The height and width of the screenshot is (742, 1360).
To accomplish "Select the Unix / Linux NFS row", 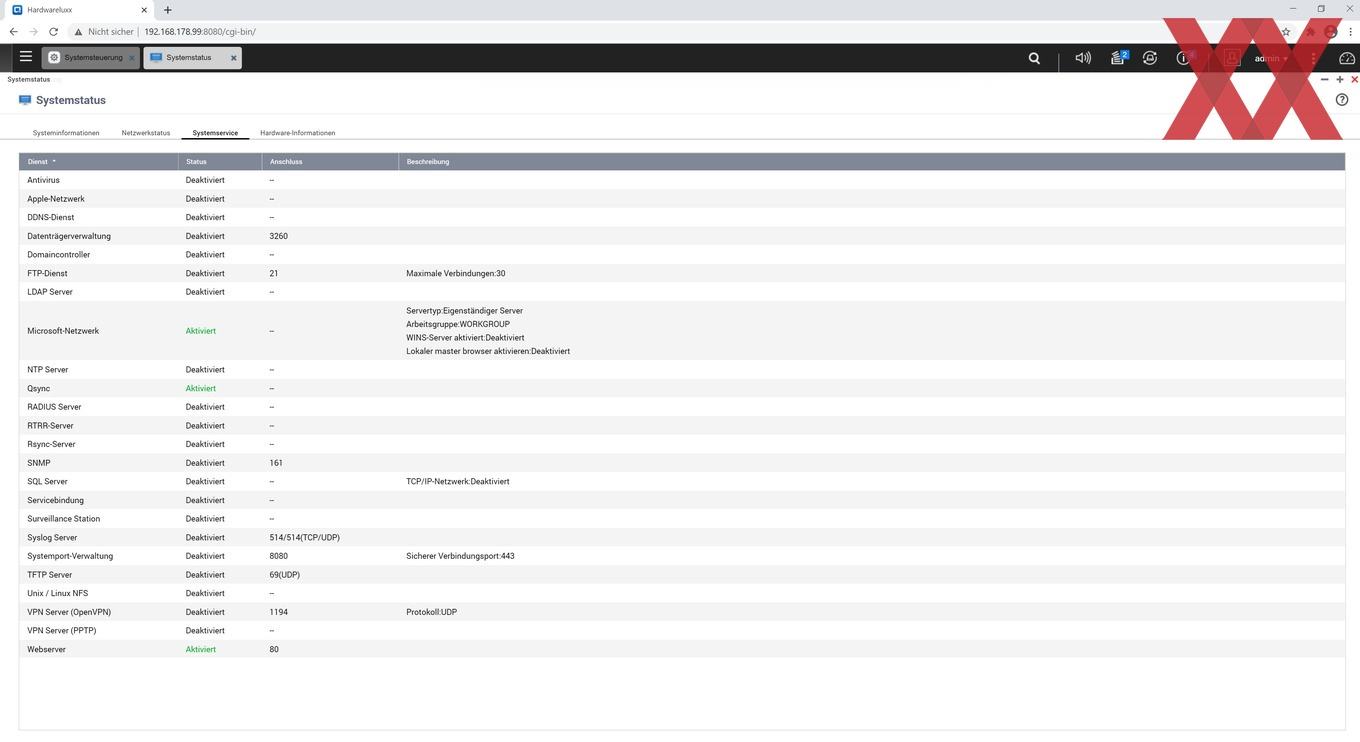I will coord(682,593).
